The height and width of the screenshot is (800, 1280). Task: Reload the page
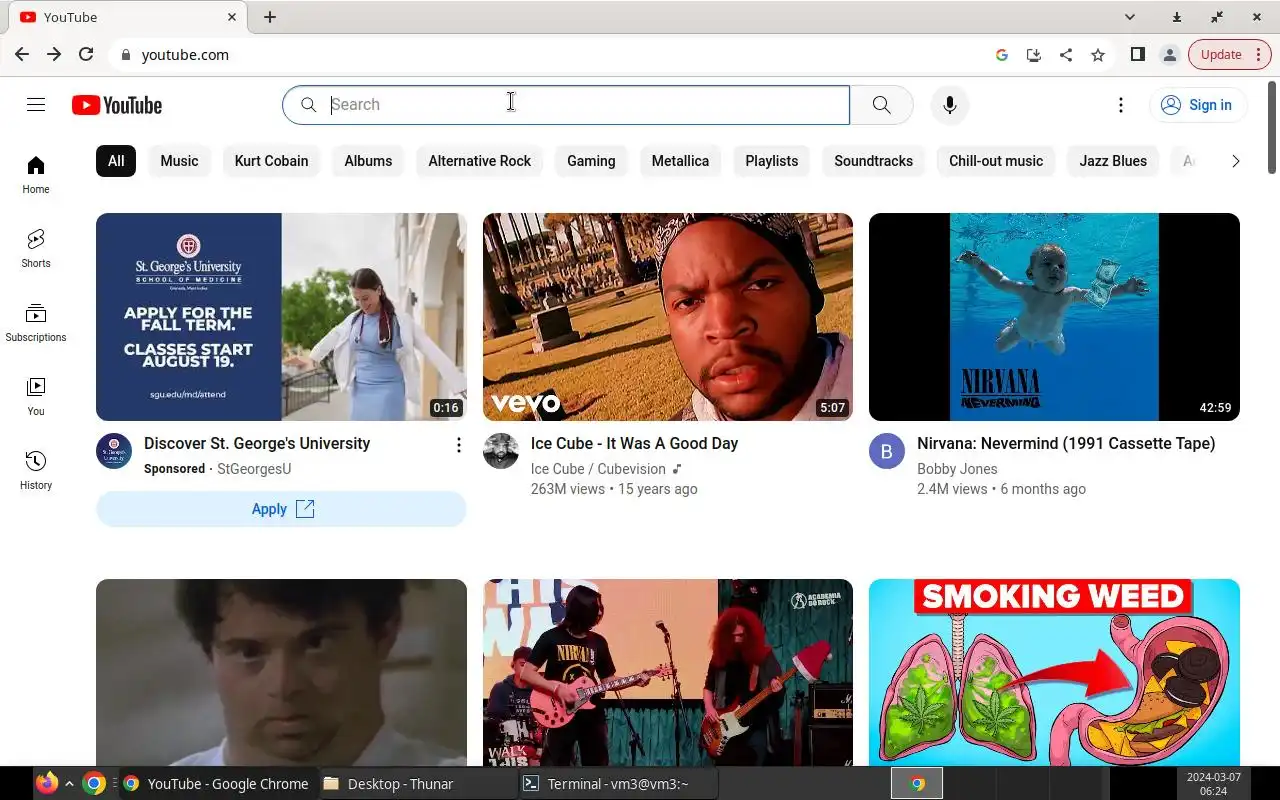[x=86, y=55]
